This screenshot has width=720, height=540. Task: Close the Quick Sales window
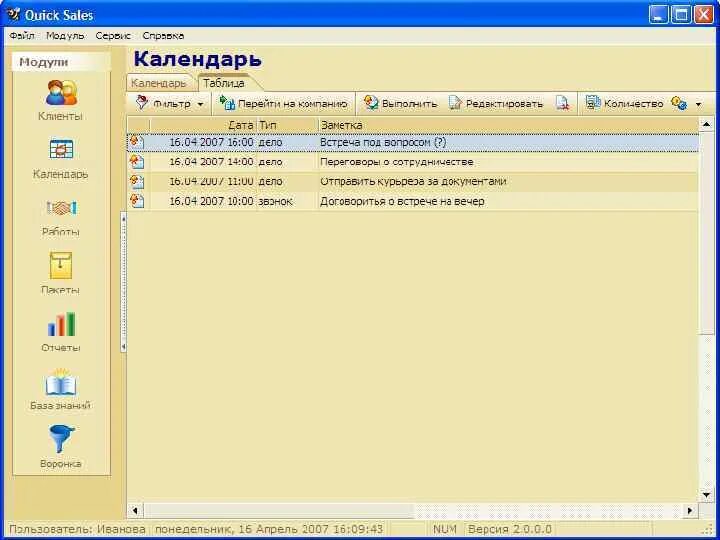(704, 15)
